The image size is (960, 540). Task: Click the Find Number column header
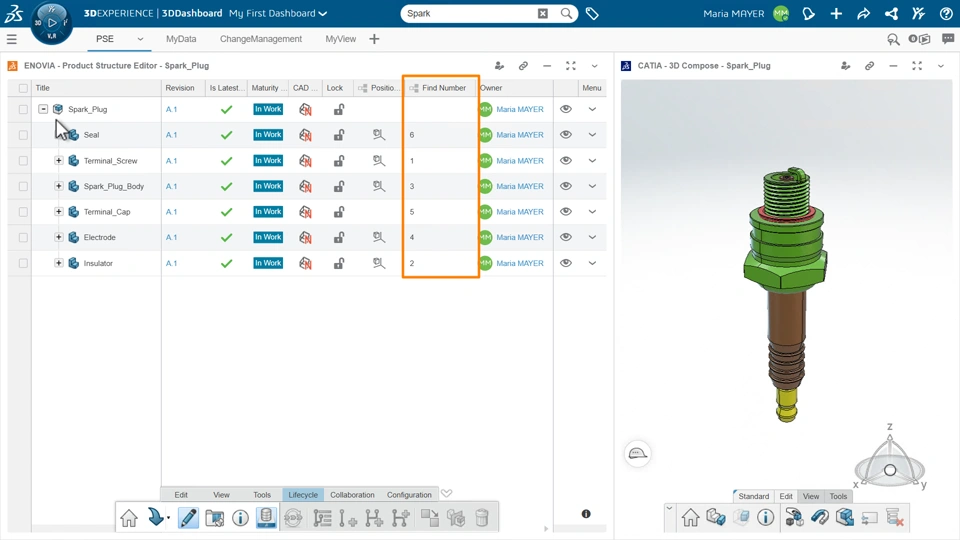pyautogui.click(x=440, y=88)
